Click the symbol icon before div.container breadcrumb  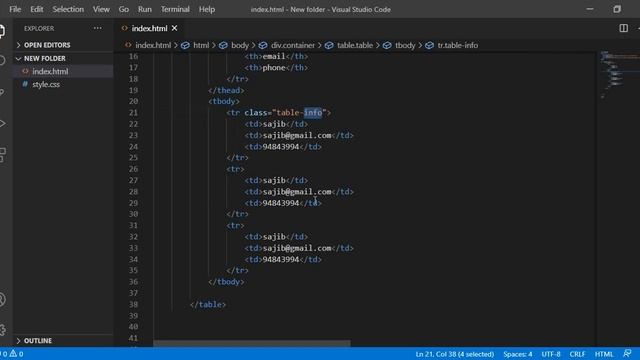click(x=263, y=45)
